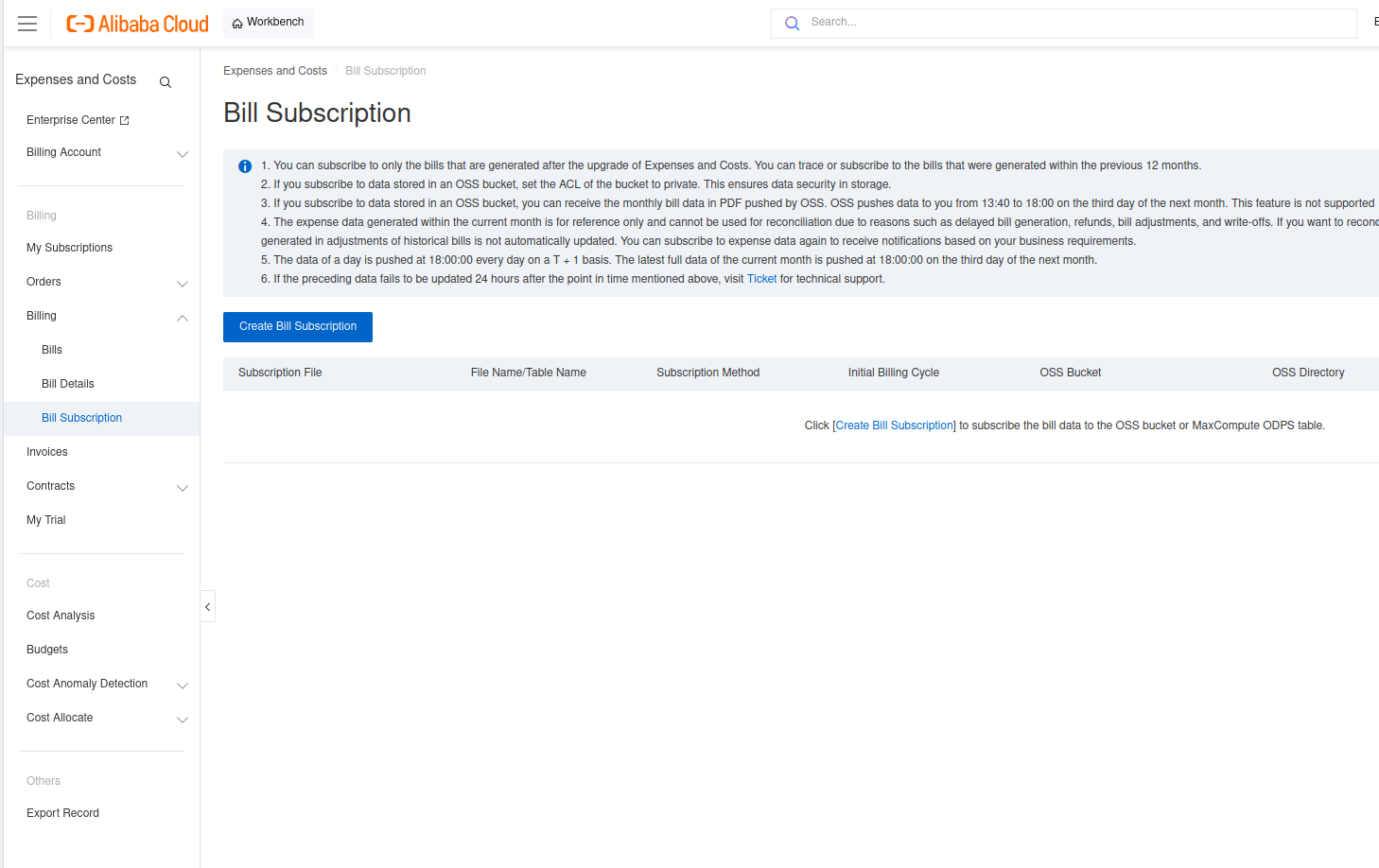Click the search icon beside Expenses and Costs
The width and height of the screenshot is (1379, 868).
pyautogui.click(x=166, y=82)
